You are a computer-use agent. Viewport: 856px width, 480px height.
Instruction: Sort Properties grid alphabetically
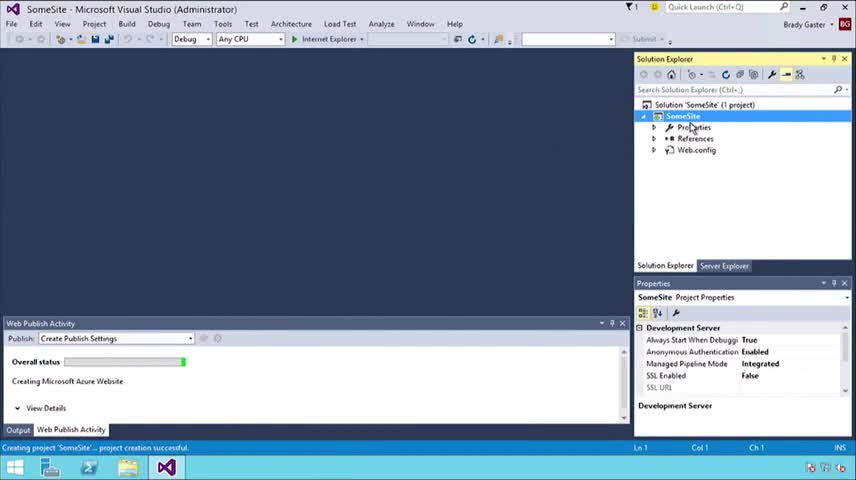point(658,313)
